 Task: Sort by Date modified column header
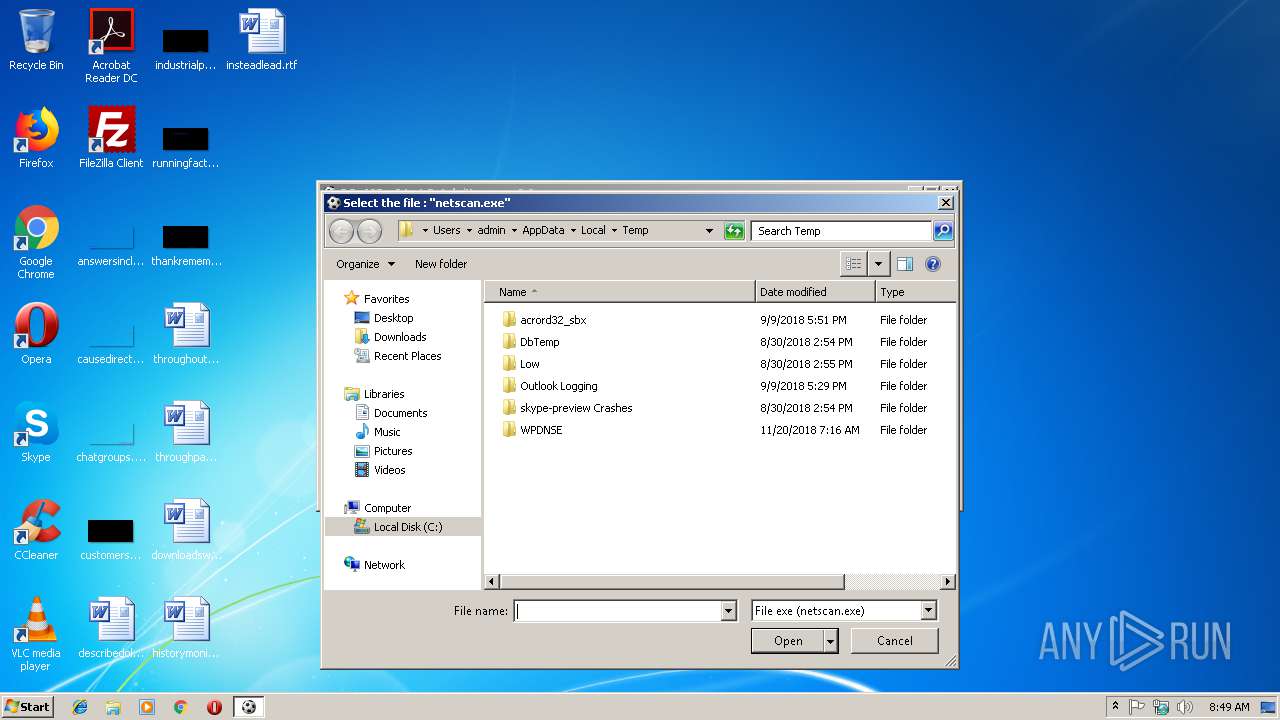(815, 292)
